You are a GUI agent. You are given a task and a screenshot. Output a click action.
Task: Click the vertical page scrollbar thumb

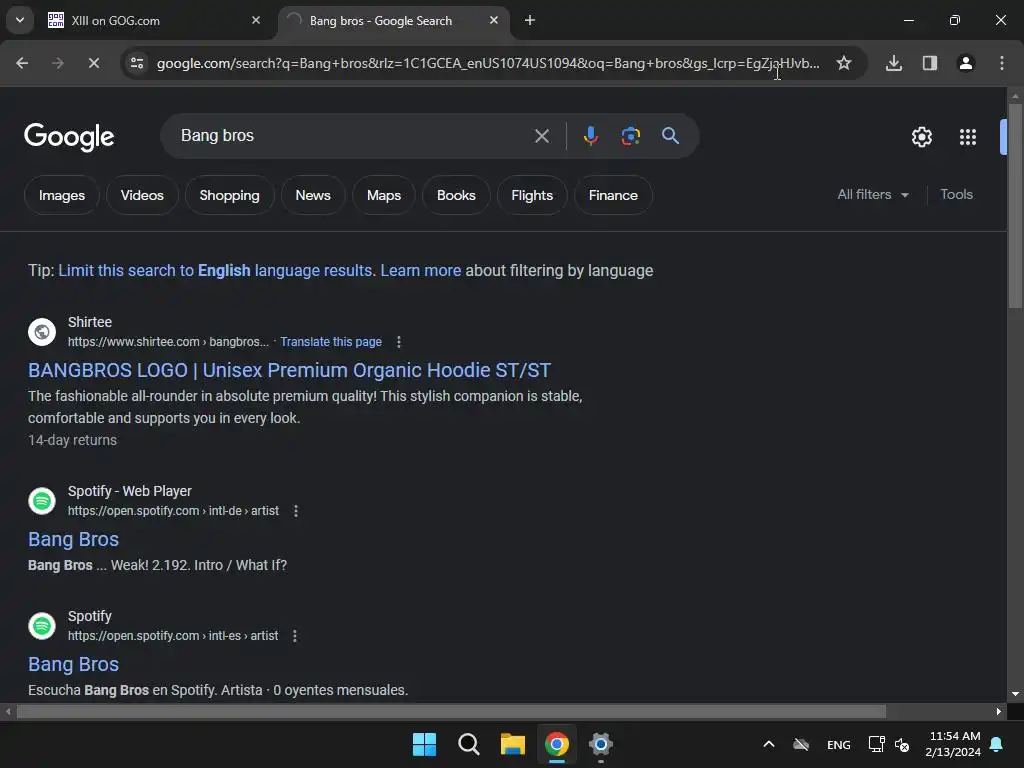[x=1015, y=206]
